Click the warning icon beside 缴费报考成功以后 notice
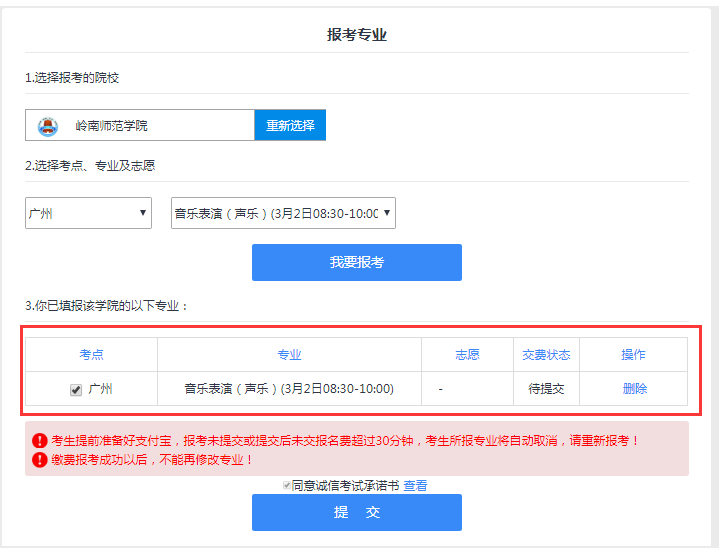719x552 pixels. [39, 460]
